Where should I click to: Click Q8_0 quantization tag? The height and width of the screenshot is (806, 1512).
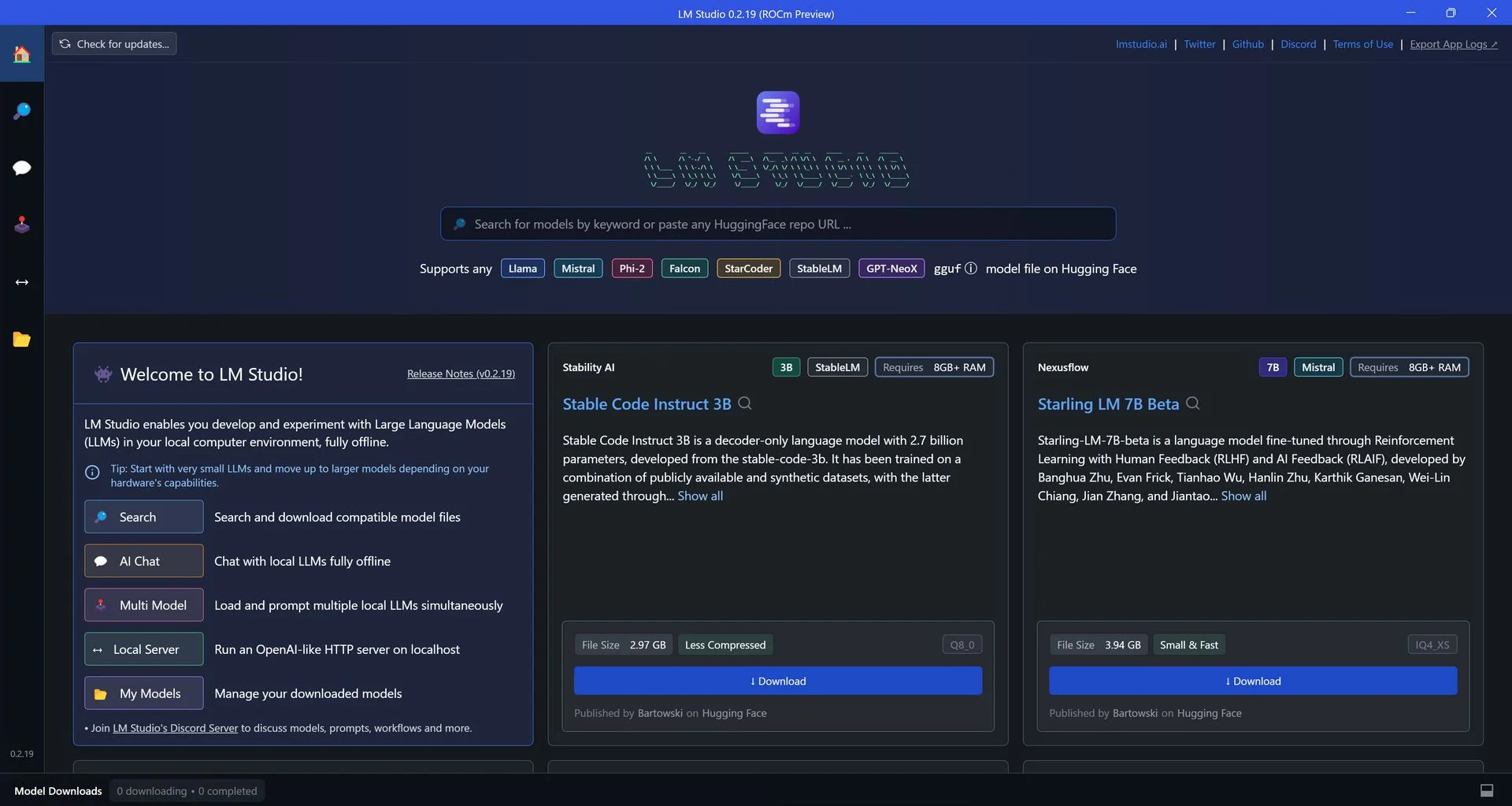coord(962,644)
